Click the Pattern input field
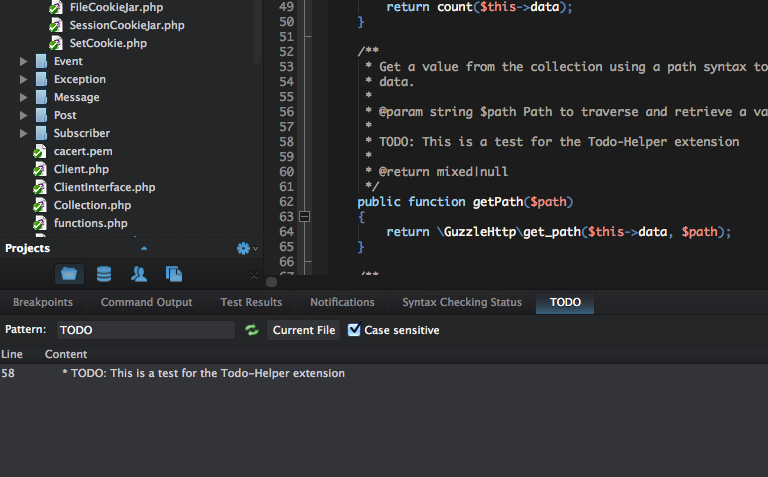This screenshot has width=768, height=477. coord(145,330)
